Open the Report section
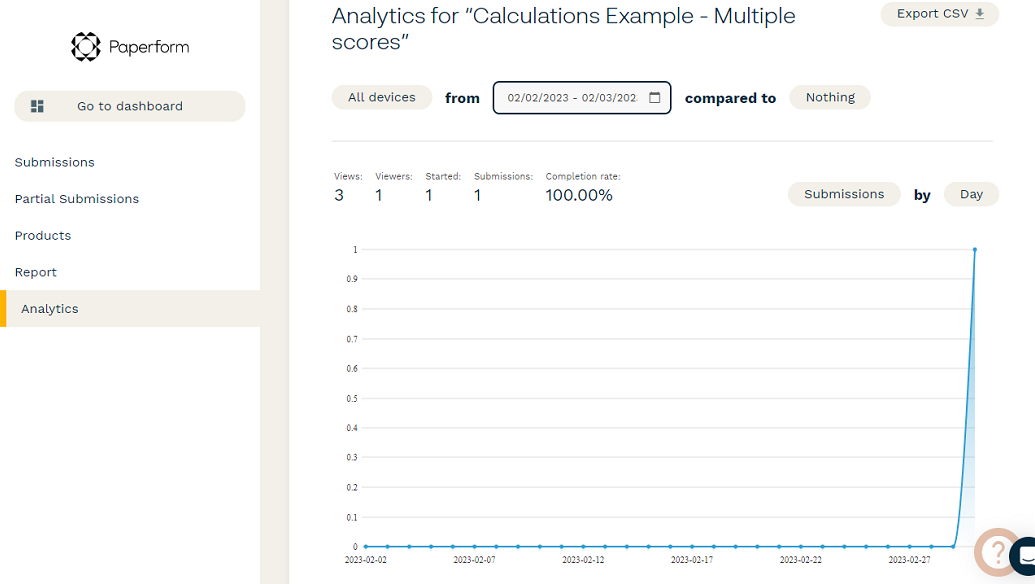1035x584 pixels. (36, 272)
